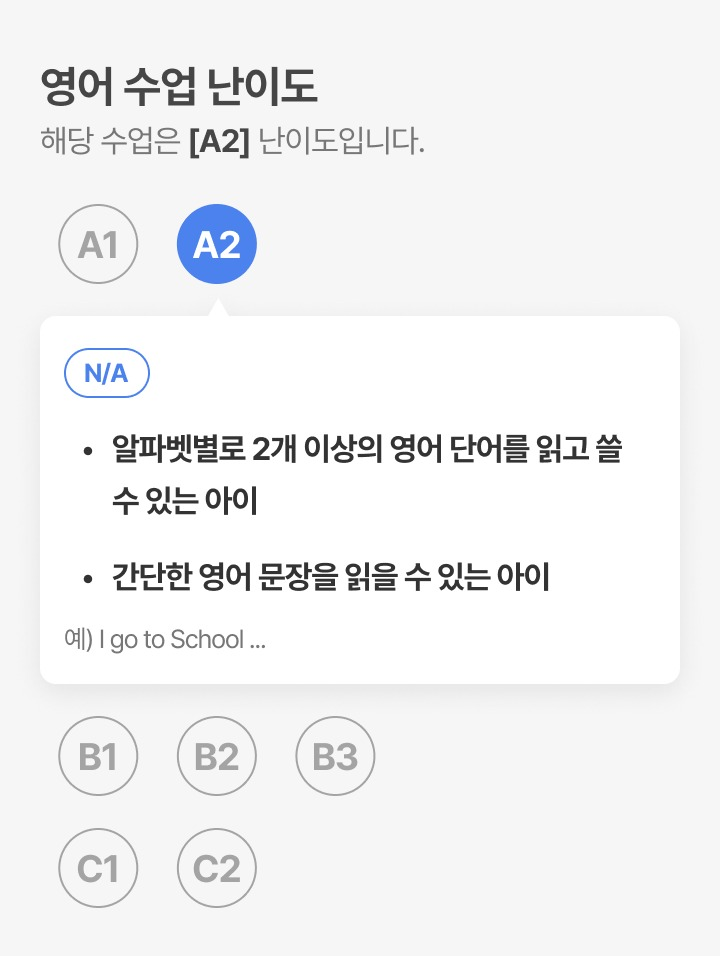Switch to the C1 level
This screenshot has height=956, width=720.
pyautogui.click(x=98, y=869)
